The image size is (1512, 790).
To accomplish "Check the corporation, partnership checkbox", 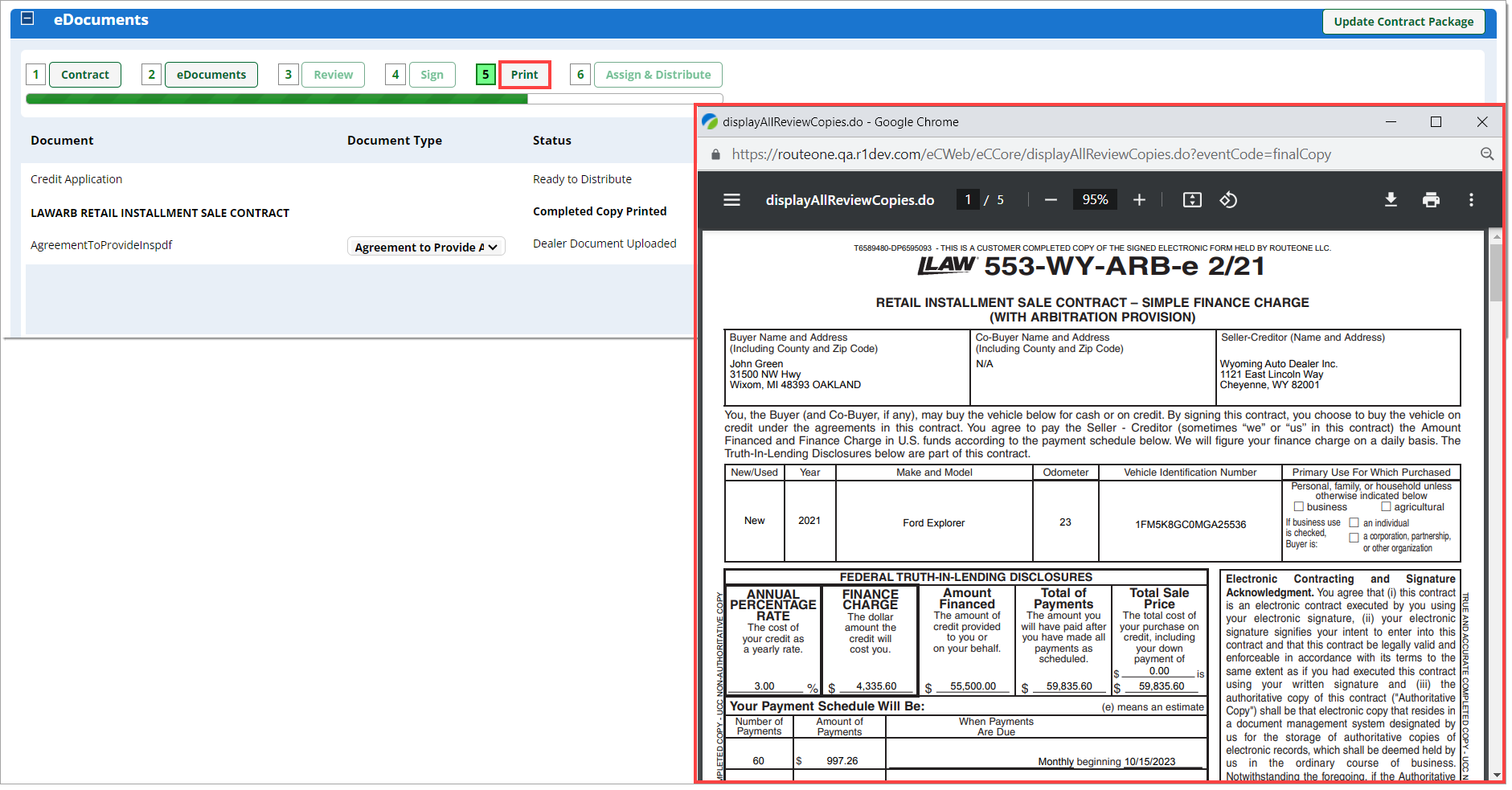I will pyautogui.click(x=1354, y=537).
